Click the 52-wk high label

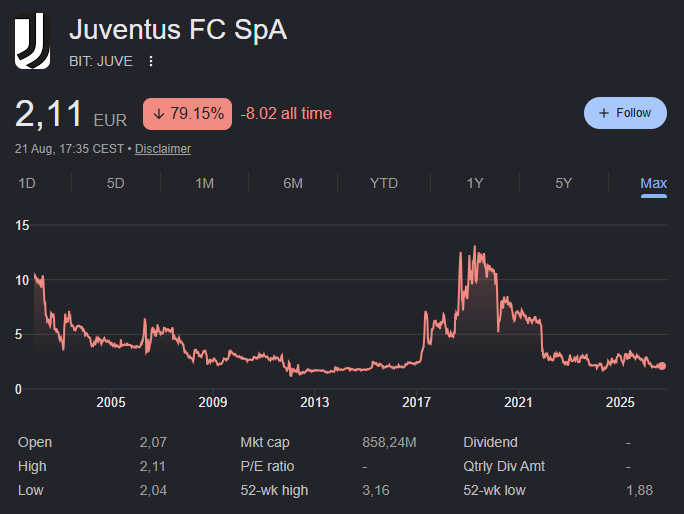pyautogui.click(x=274, y=490)
